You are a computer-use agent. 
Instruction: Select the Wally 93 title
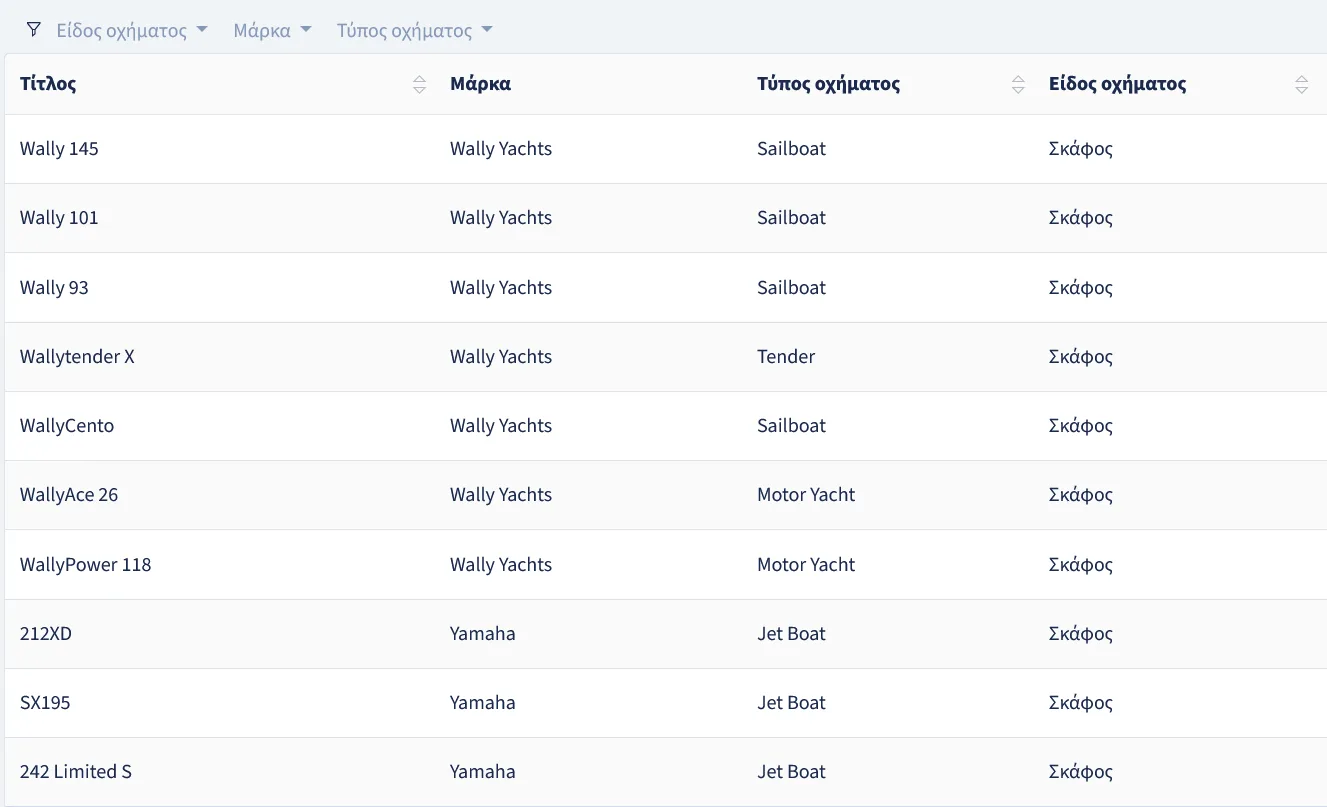(x=54, y=288)
